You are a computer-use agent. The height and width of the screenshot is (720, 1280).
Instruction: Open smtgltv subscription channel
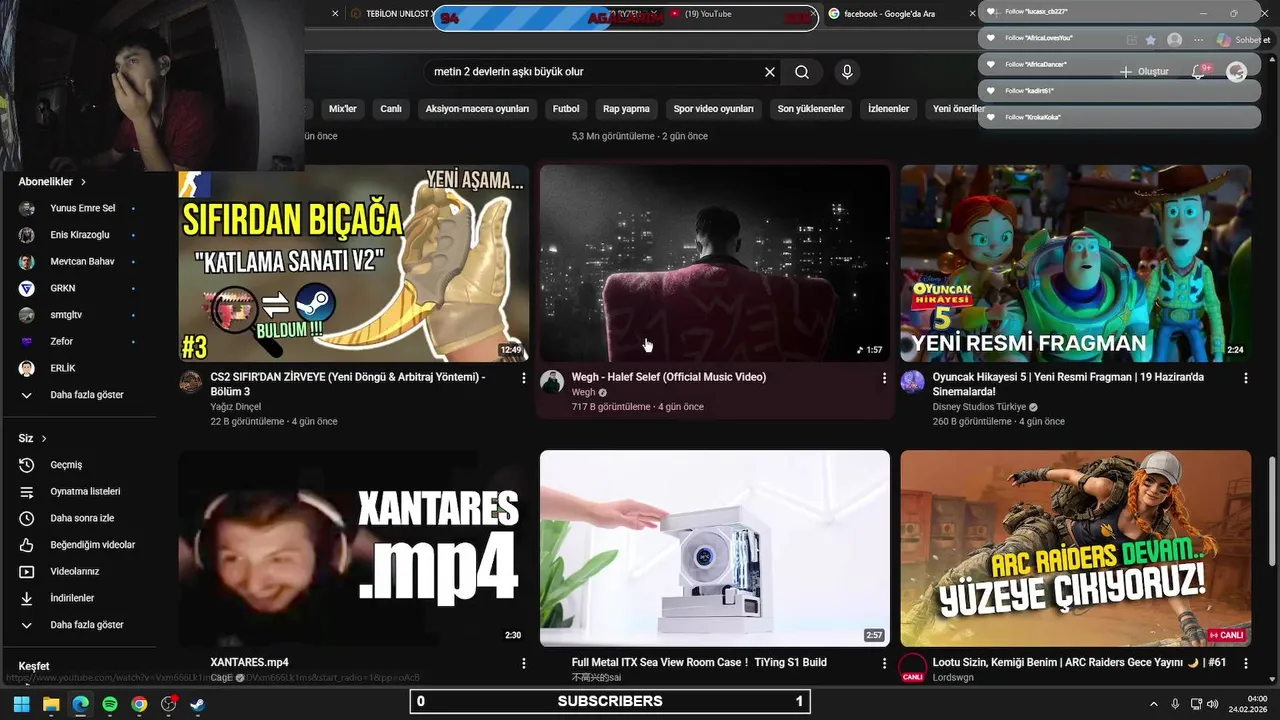point(66,315)
